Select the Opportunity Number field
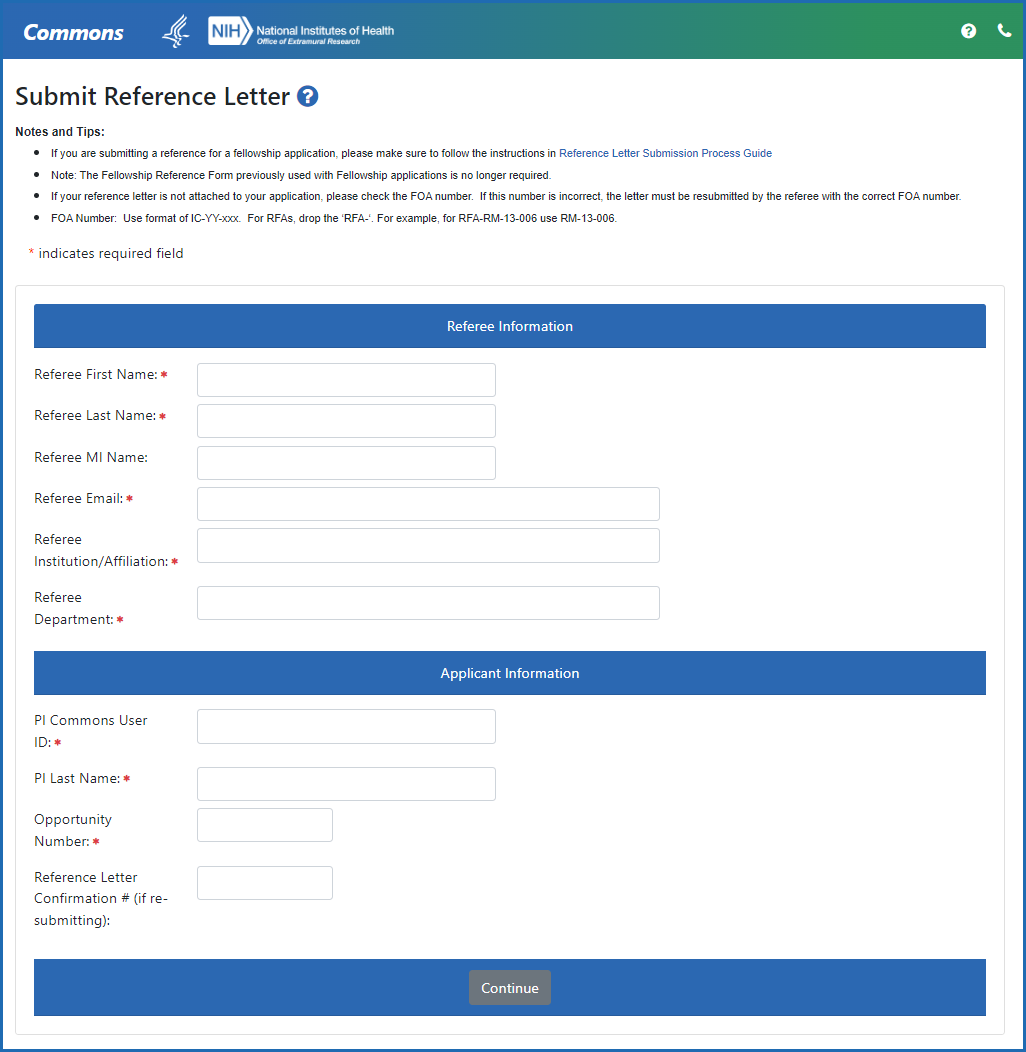The width and height of the screenshot is (1026, 1052). pyautogui.click(x=265, y=825)
